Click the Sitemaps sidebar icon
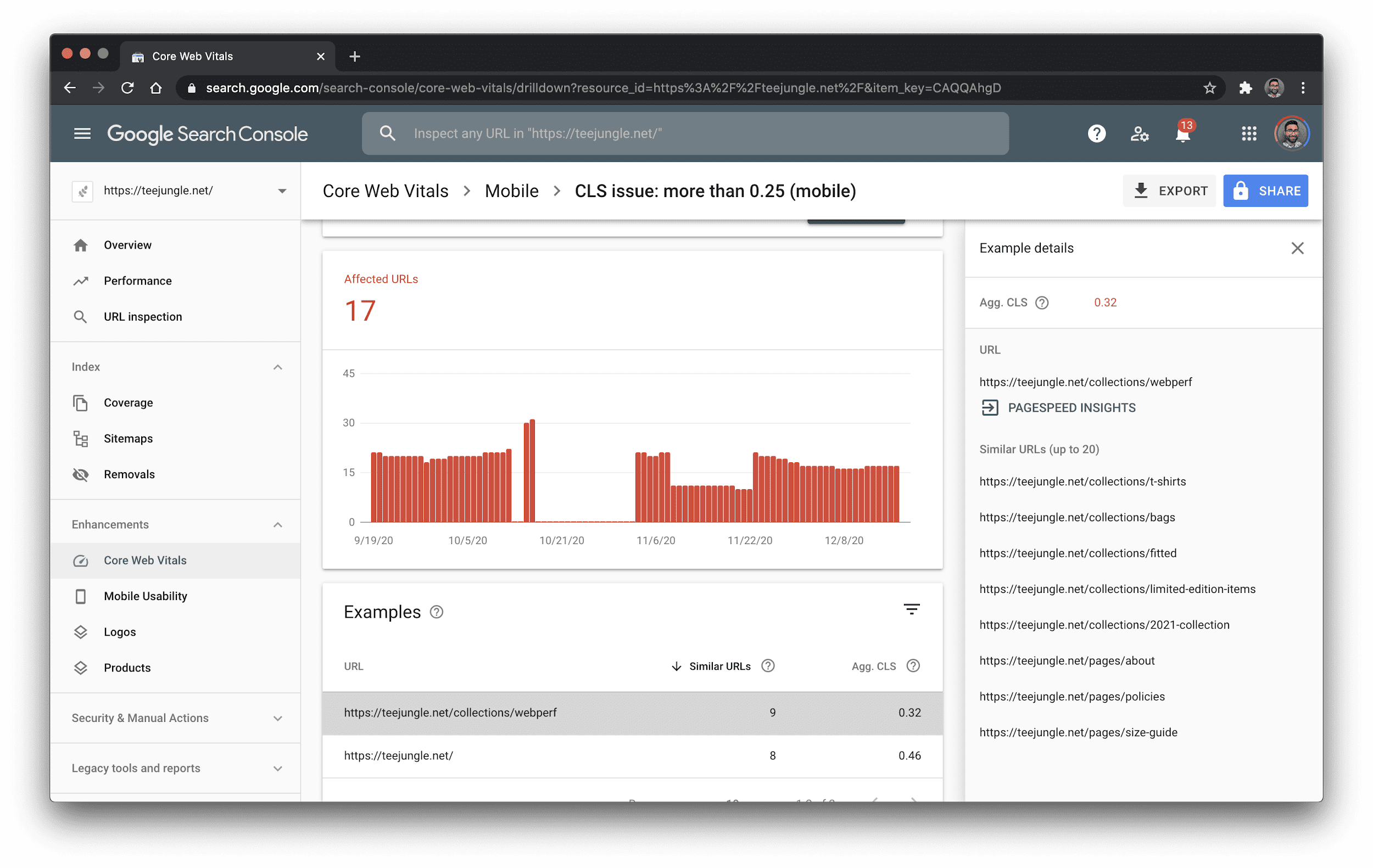Screen dimensions: 1373x868 pyautogui.click(x=81, y=438)
